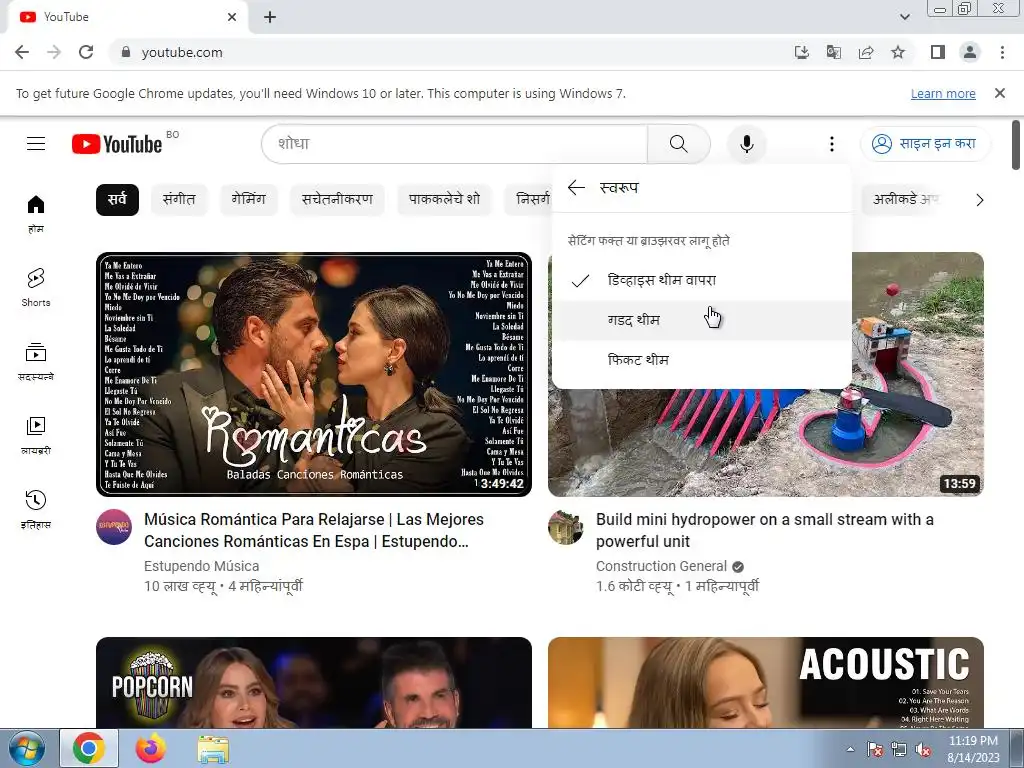
Task: Go to Home in sidebar
Action: [36, 214]
